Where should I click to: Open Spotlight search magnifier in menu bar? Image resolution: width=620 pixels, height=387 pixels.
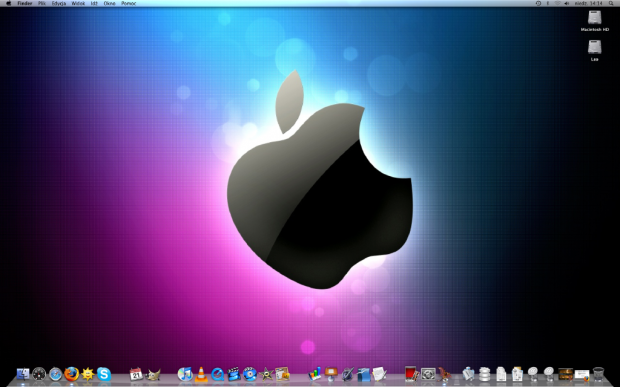point(611,3)
